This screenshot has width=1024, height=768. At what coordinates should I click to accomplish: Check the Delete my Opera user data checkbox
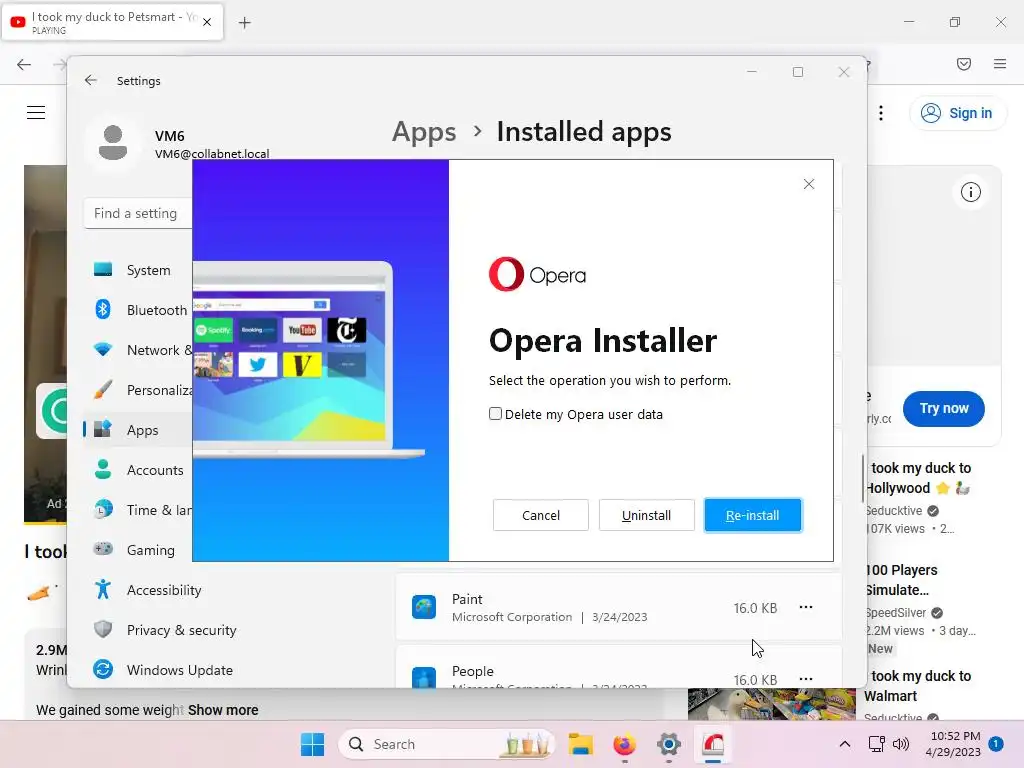(495, 414)
